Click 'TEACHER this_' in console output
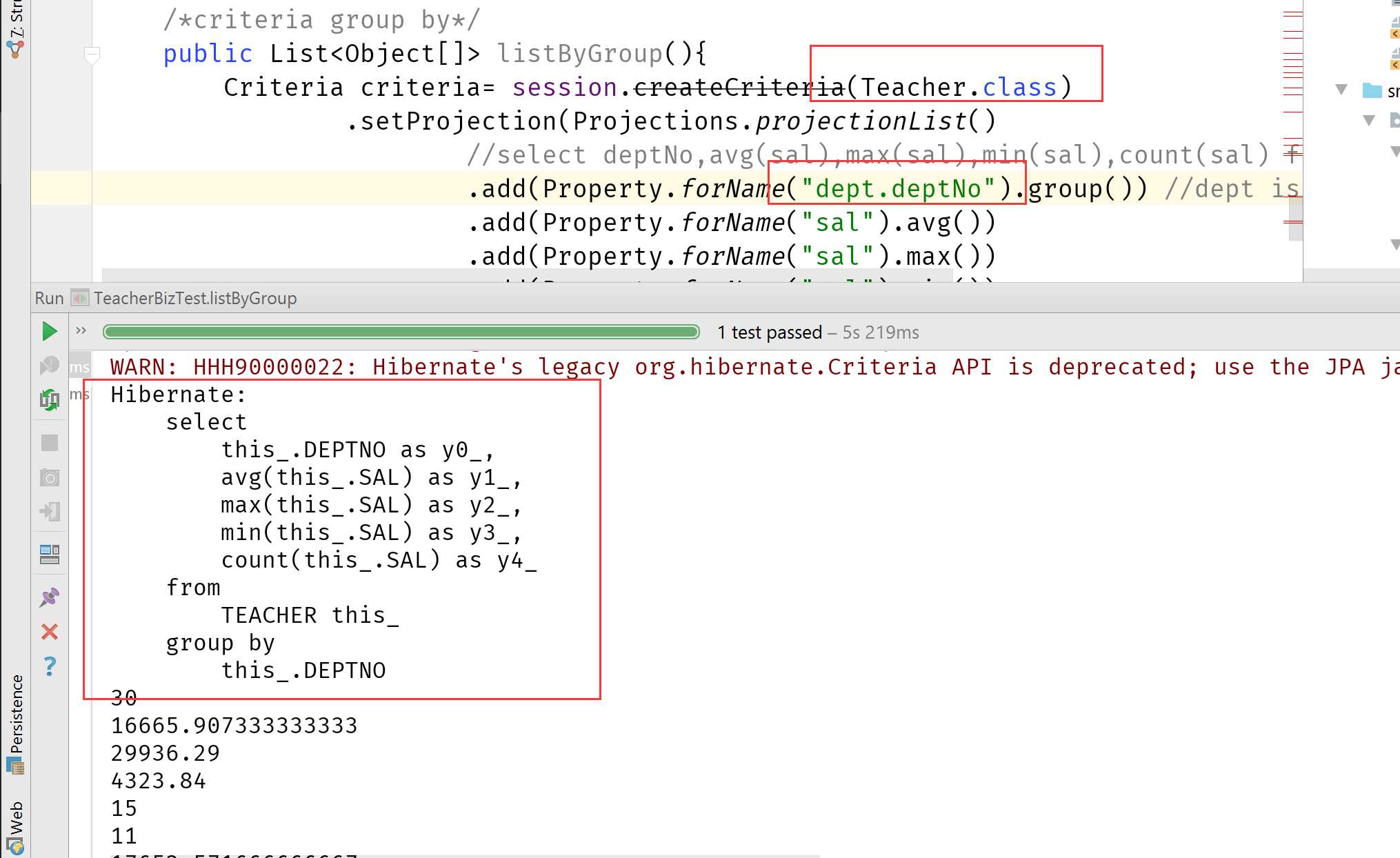Screen dimensions: 1400x858 (310, 615)
